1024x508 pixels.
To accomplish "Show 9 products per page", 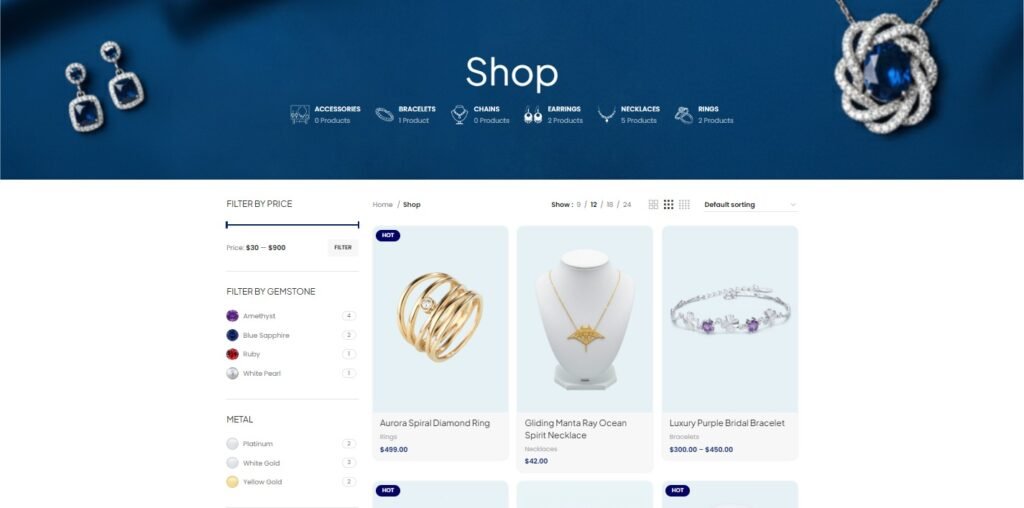I will click(x=578, y=204).
